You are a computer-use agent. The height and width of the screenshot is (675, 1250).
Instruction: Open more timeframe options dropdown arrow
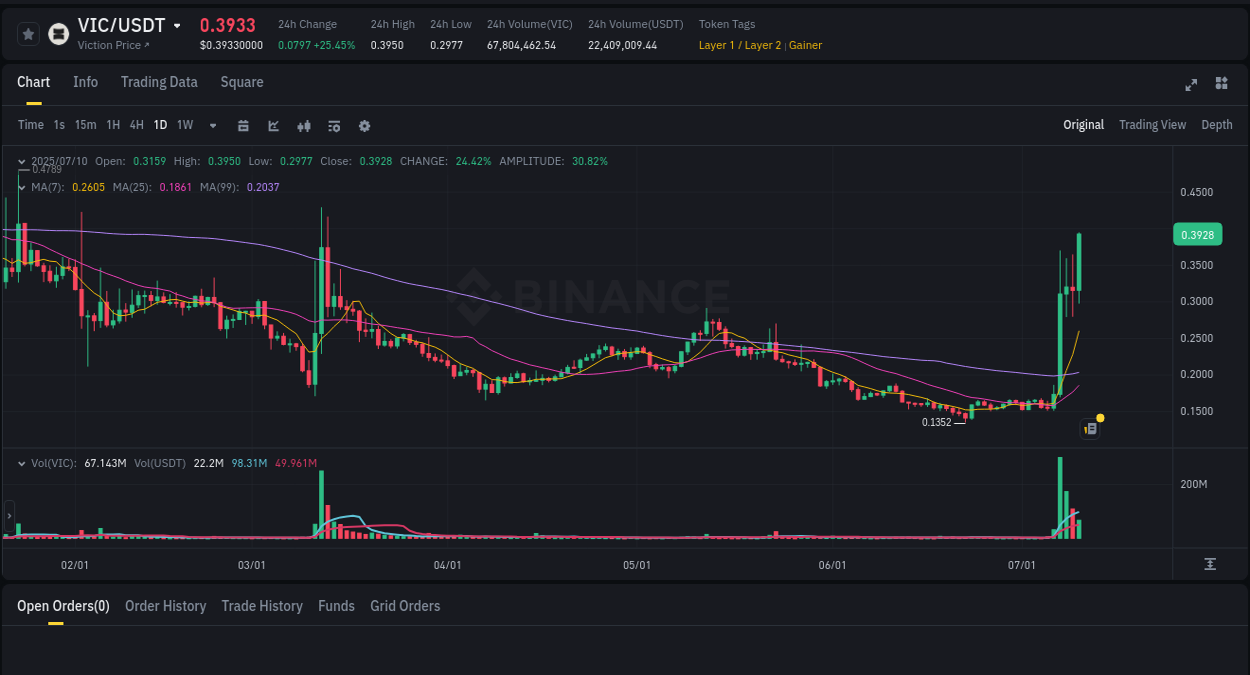tap(211, 125)
